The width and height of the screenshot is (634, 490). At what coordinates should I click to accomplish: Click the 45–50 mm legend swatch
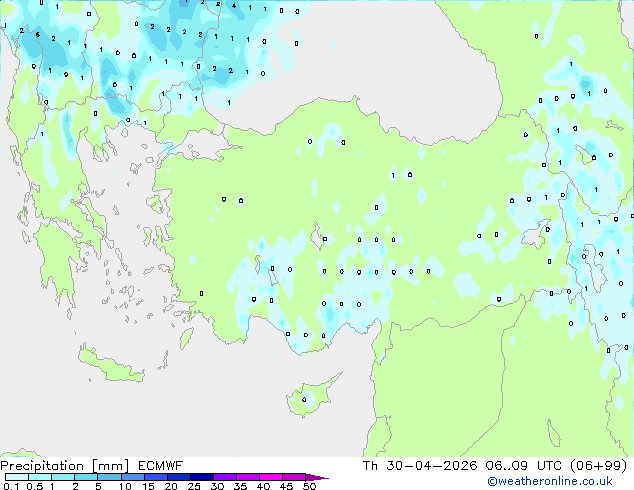point(294,477)
